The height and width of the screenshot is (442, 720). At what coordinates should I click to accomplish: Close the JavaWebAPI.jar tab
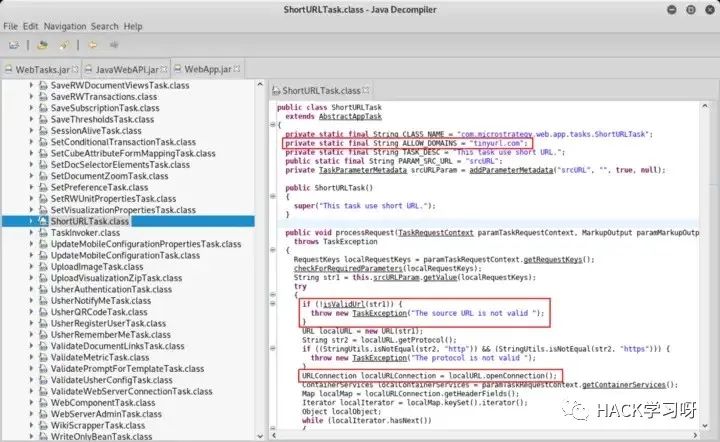pos(162,69)
